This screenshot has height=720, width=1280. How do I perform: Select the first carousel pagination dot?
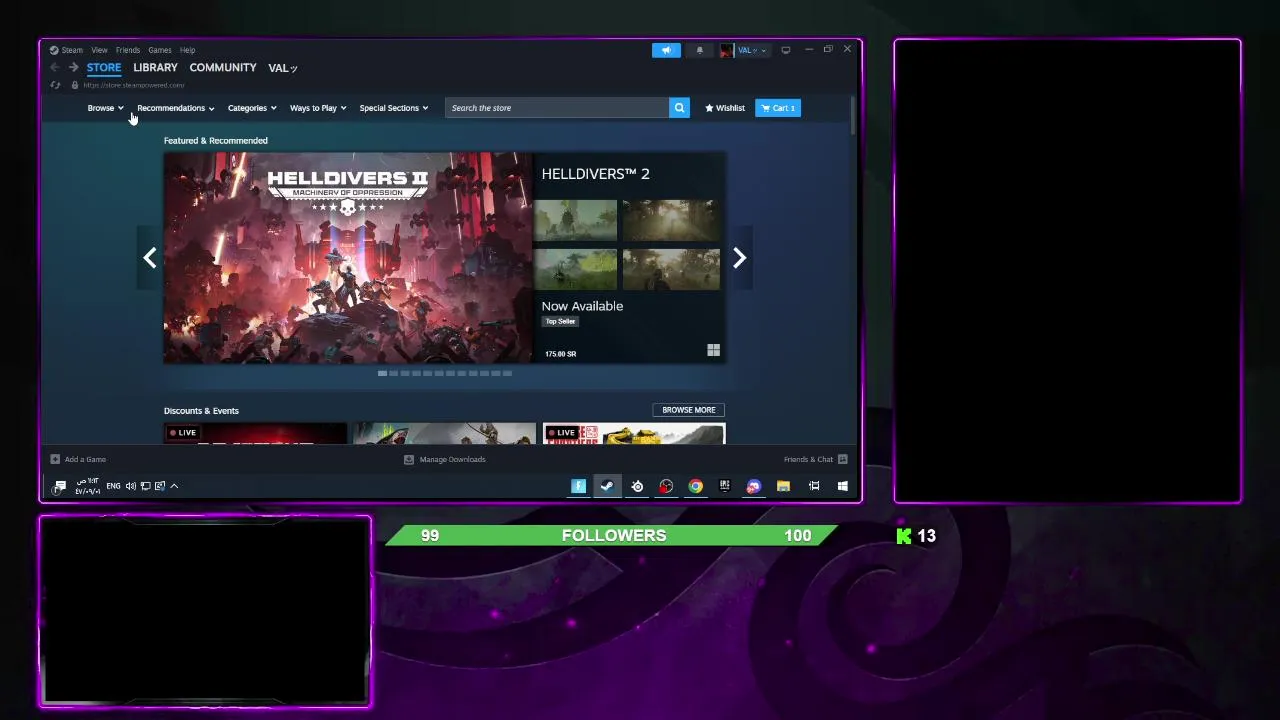[x=382, y=373]
